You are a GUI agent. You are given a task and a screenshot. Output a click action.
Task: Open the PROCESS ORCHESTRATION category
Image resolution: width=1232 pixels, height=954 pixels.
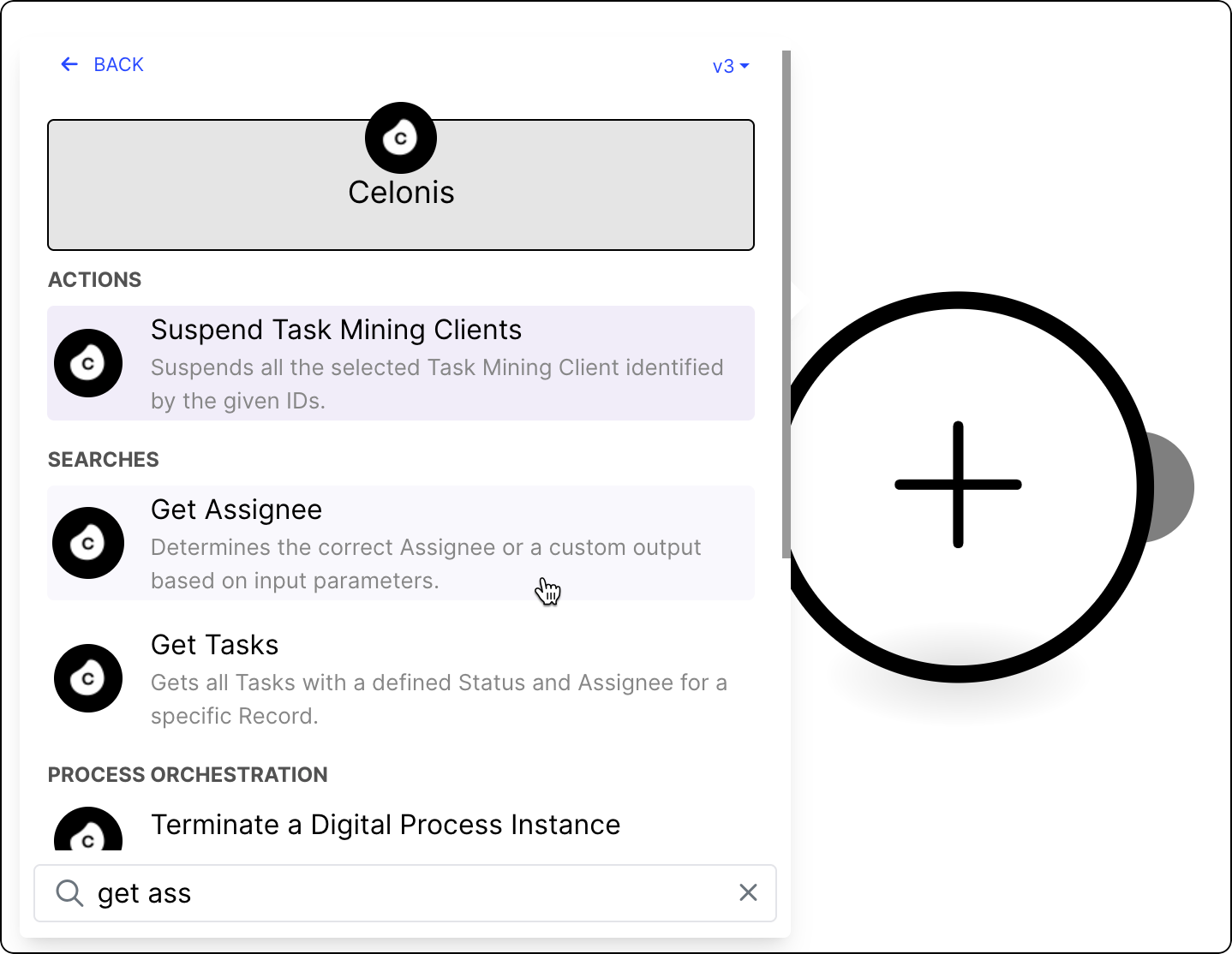pos(188,774)
